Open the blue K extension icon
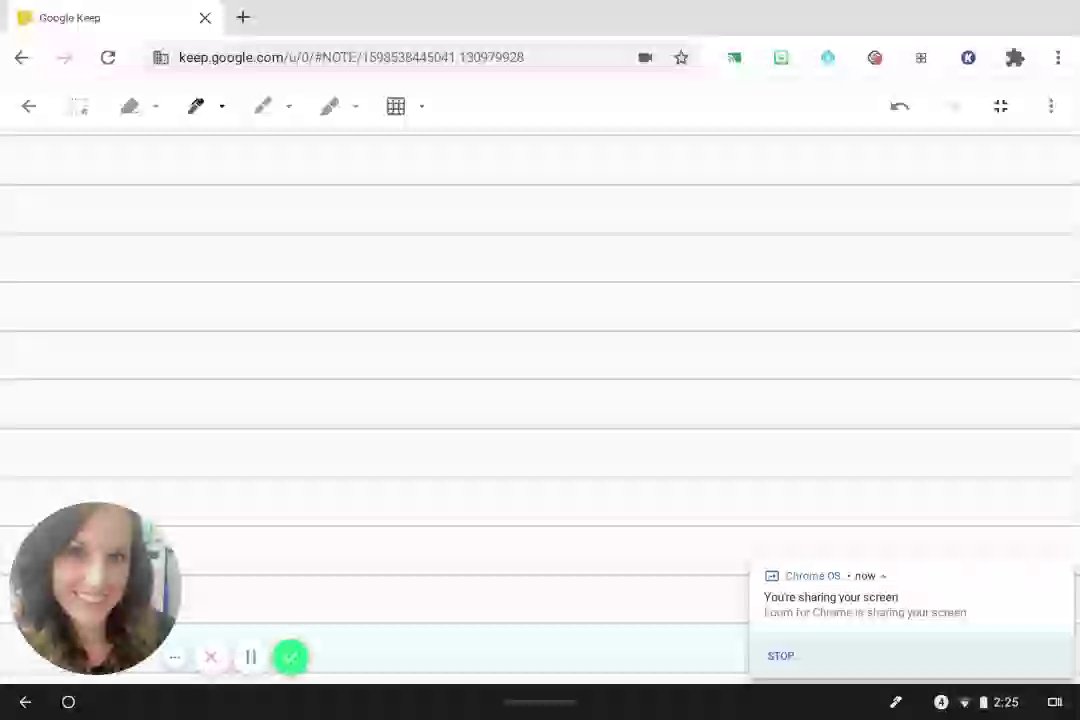The height and width of the screenshot is (720, 1080). click(x=968, y=58)
